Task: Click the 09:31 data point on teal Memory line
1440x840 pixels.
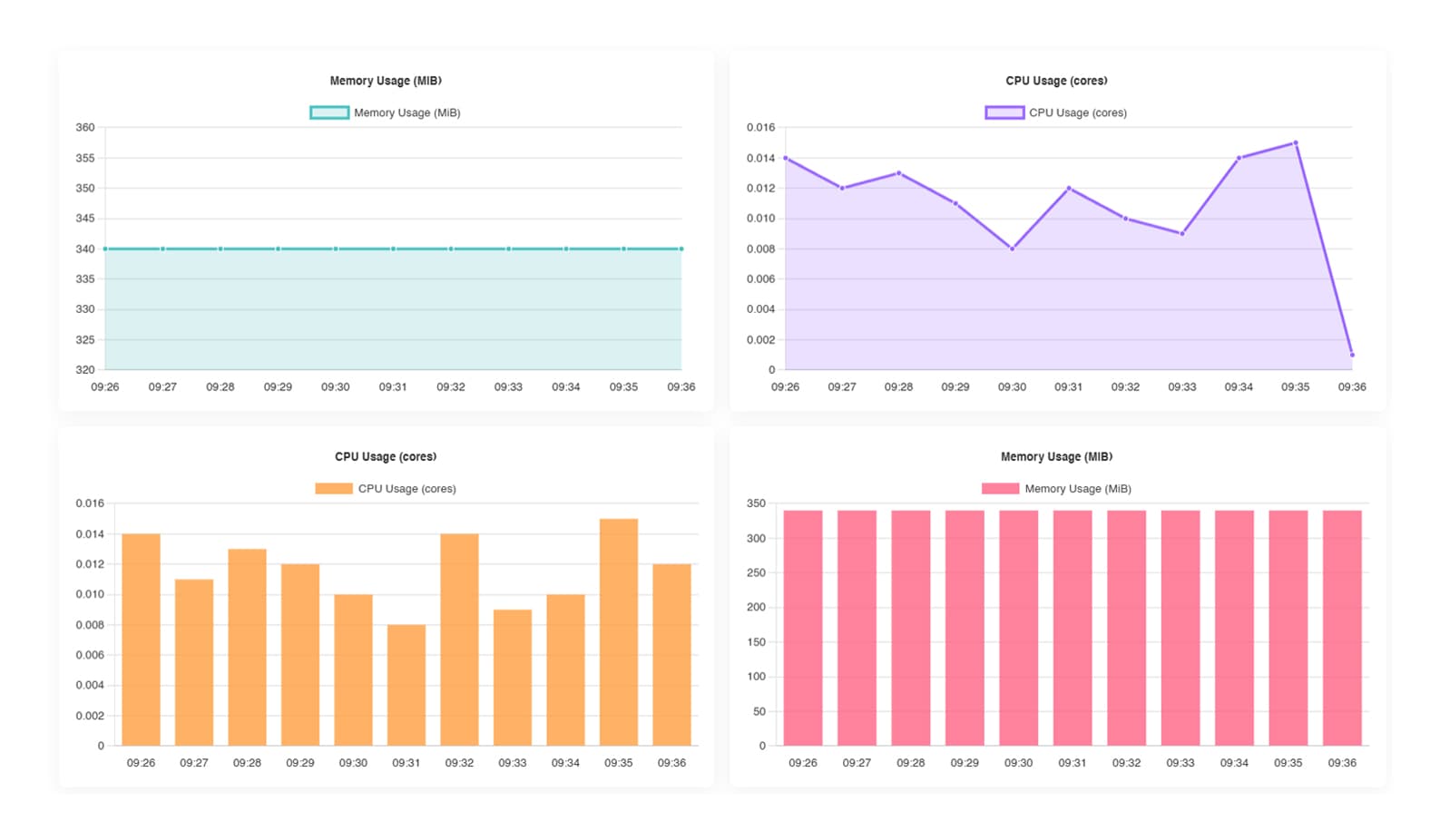Action: (393, 249)
